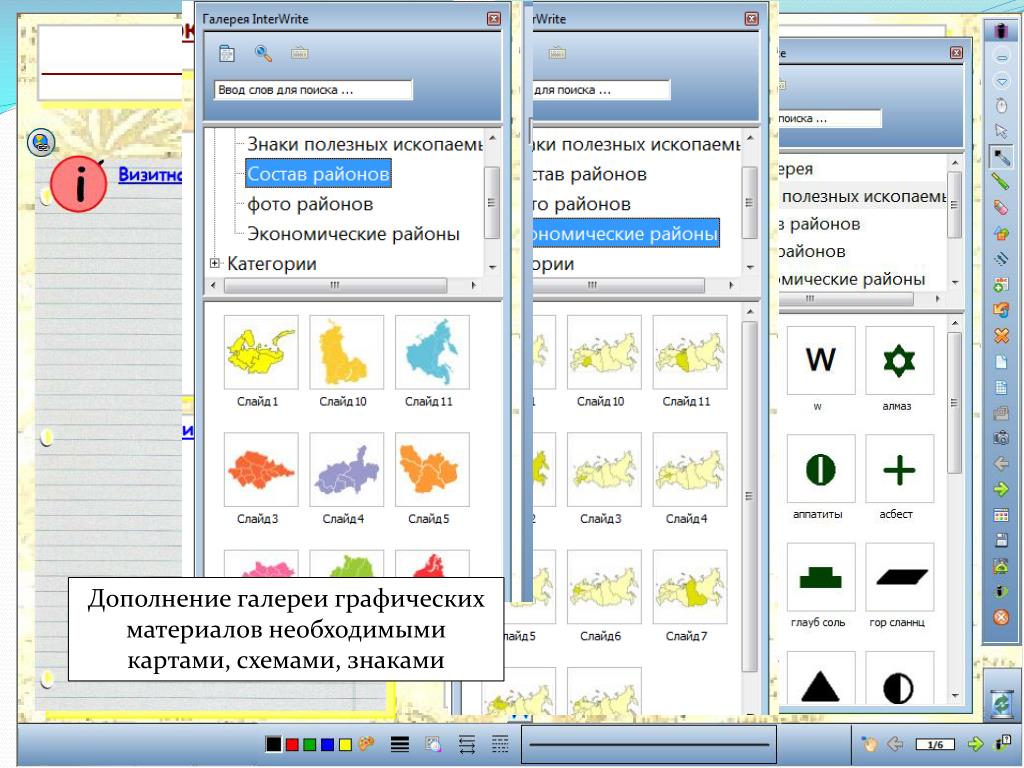Screen dimensions: 1024x768
Task: Click the hand pan icon in bottom bar
Action: click(x=869, y=744)
